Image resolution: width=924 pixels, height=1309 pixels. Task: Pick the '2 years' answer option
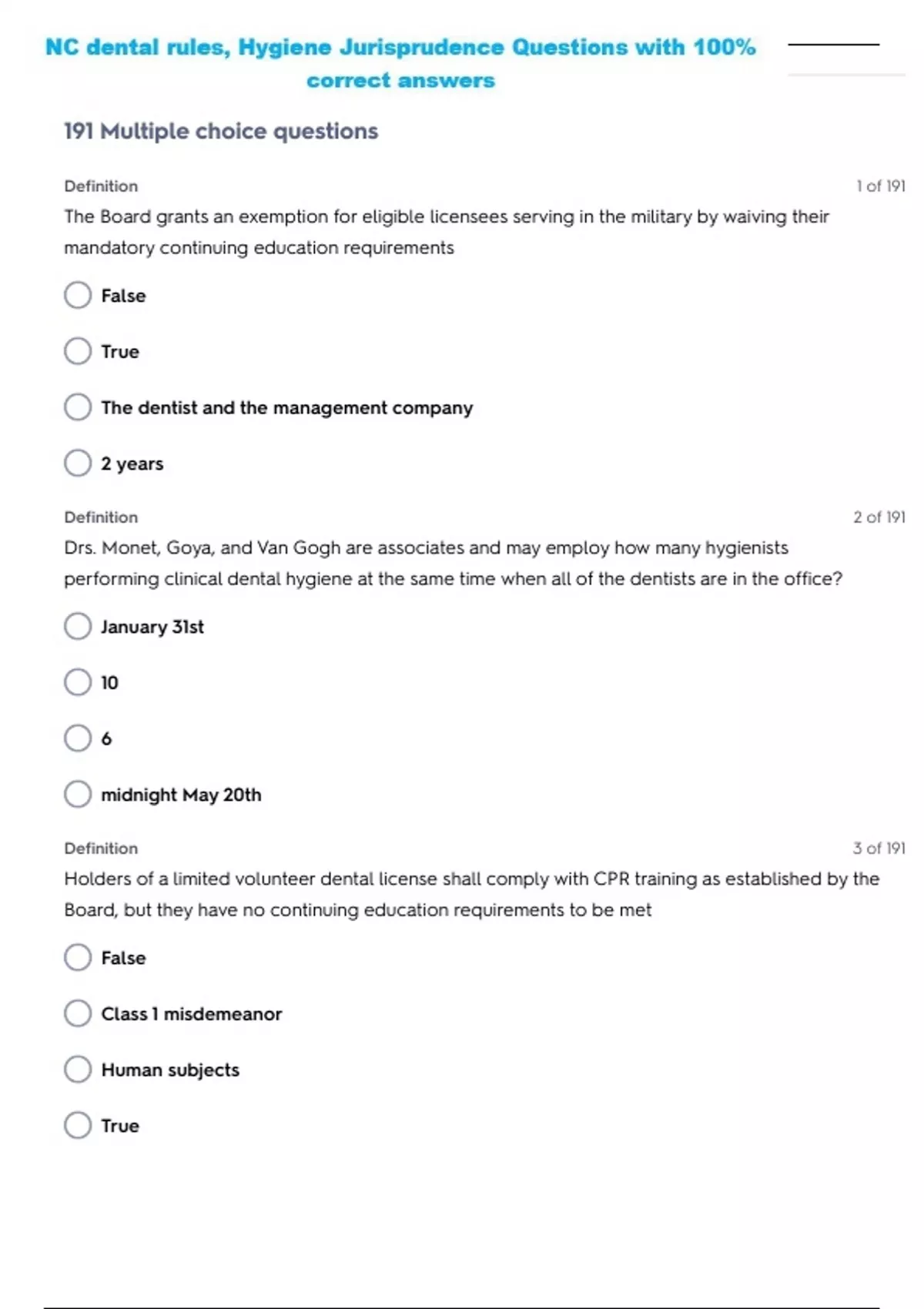(78, 464)
